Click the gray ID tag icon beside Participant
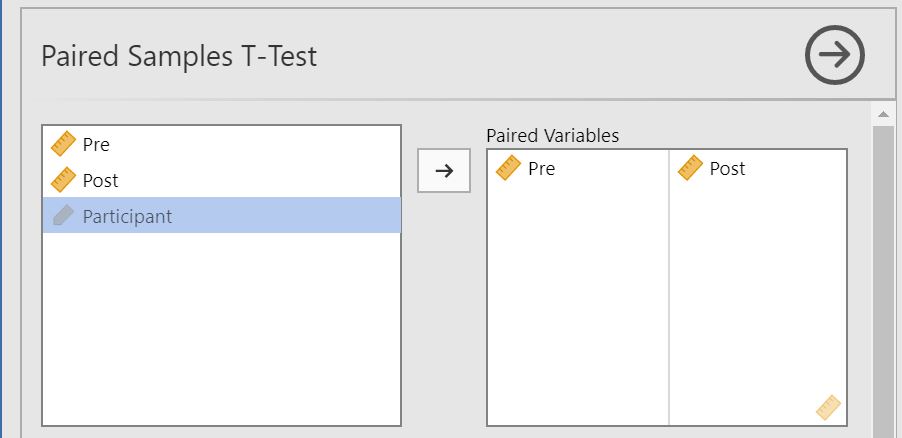902x438 pixels. click(x=64, y=216)
